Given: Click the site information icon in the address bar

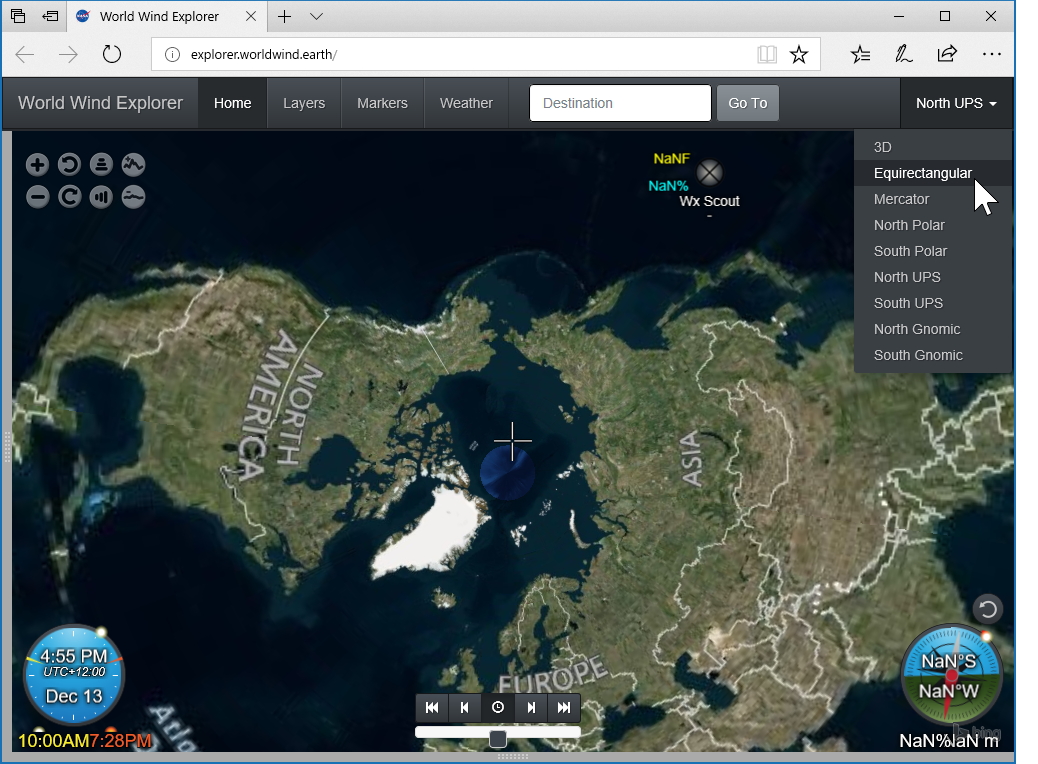Looking at the screenshot, I should [172, 54].
